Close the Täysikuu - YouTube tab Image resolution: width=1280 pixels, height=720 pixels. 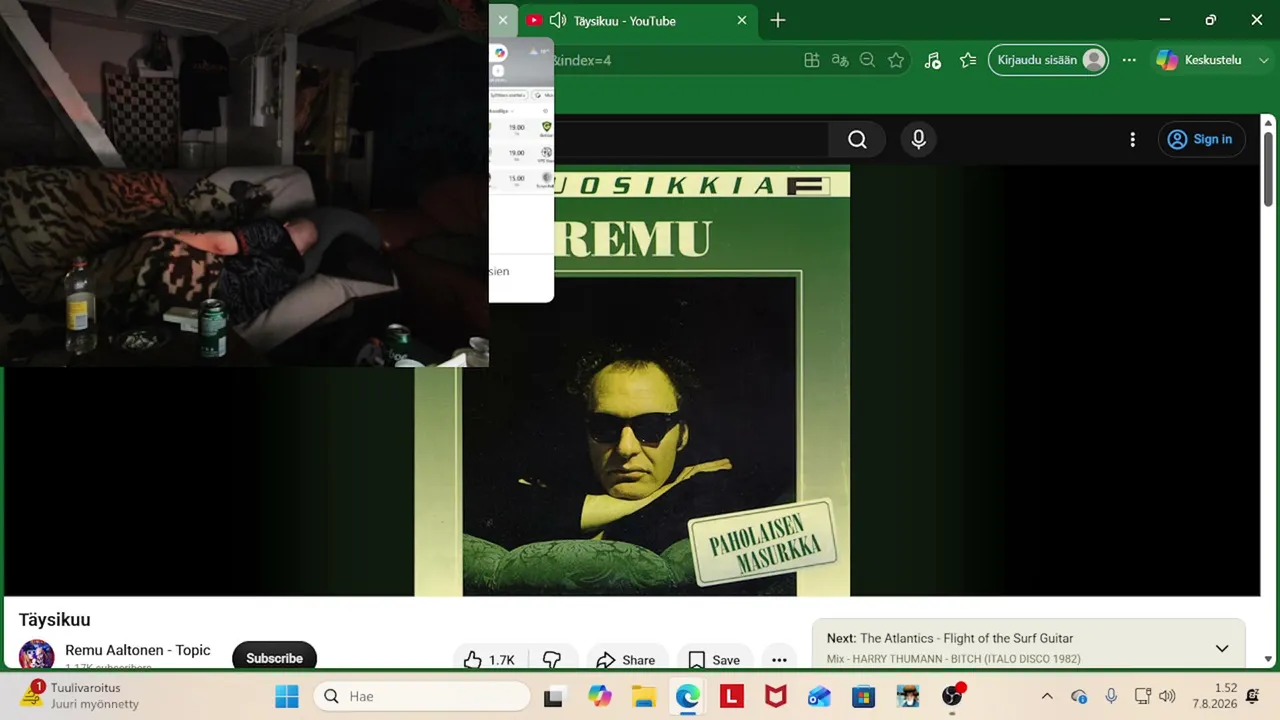tap(742, 20)
